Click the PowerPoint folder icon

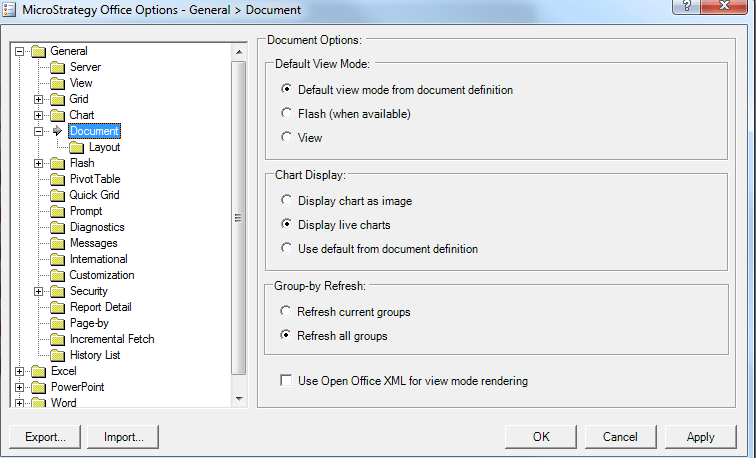[x=38, y=387]
